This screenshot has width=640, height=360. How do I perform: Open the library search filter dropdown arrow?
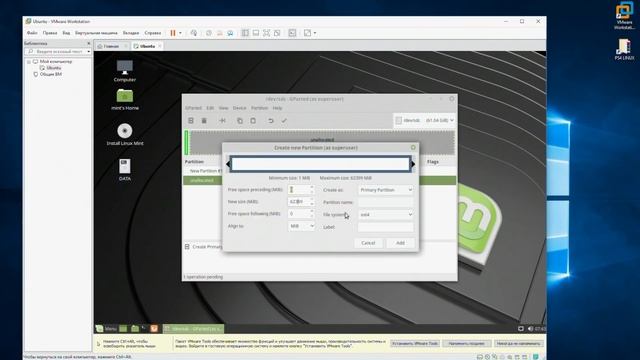[x=88, y=52]
